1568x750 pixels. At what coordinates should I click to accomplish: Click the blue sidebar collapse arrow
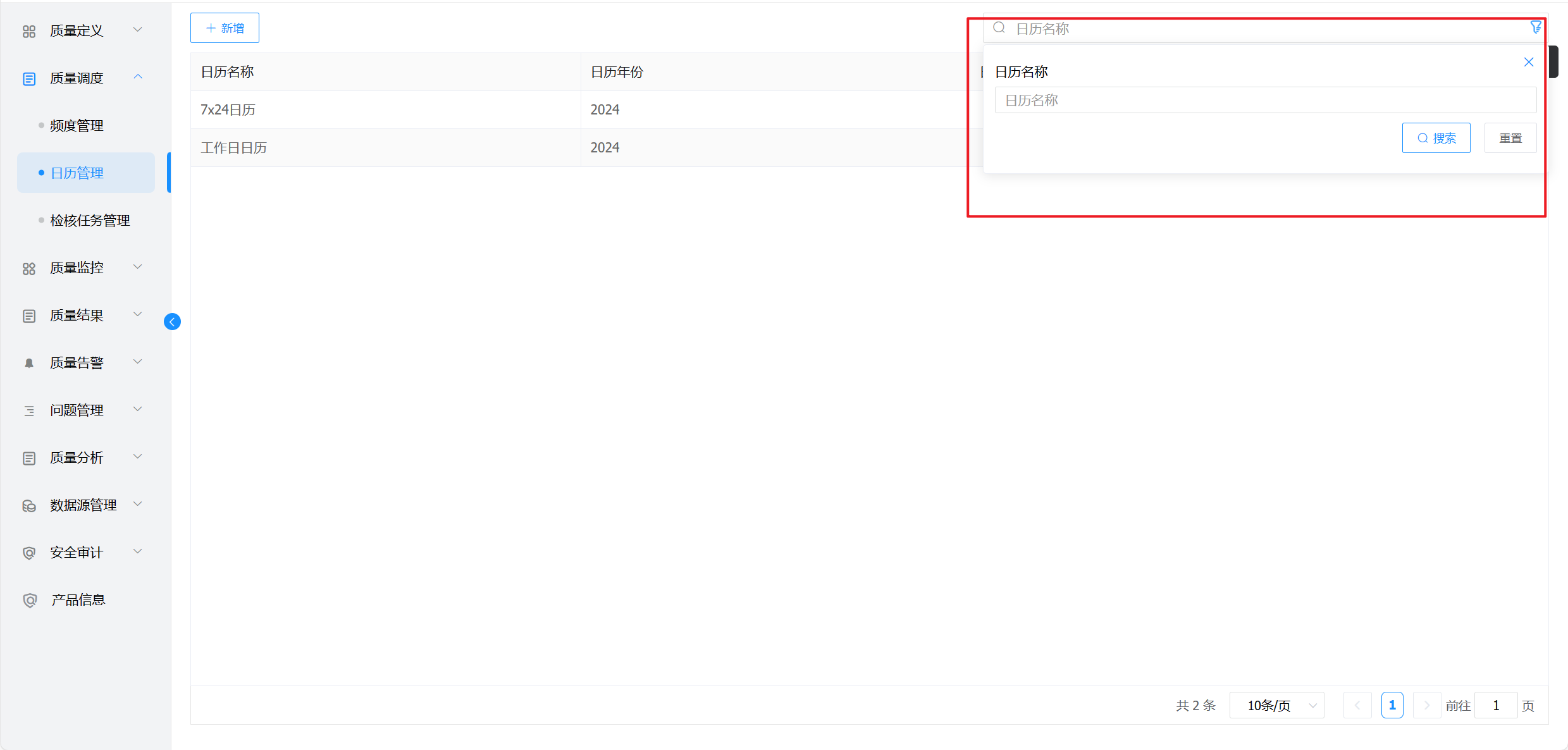click(172, 322)
